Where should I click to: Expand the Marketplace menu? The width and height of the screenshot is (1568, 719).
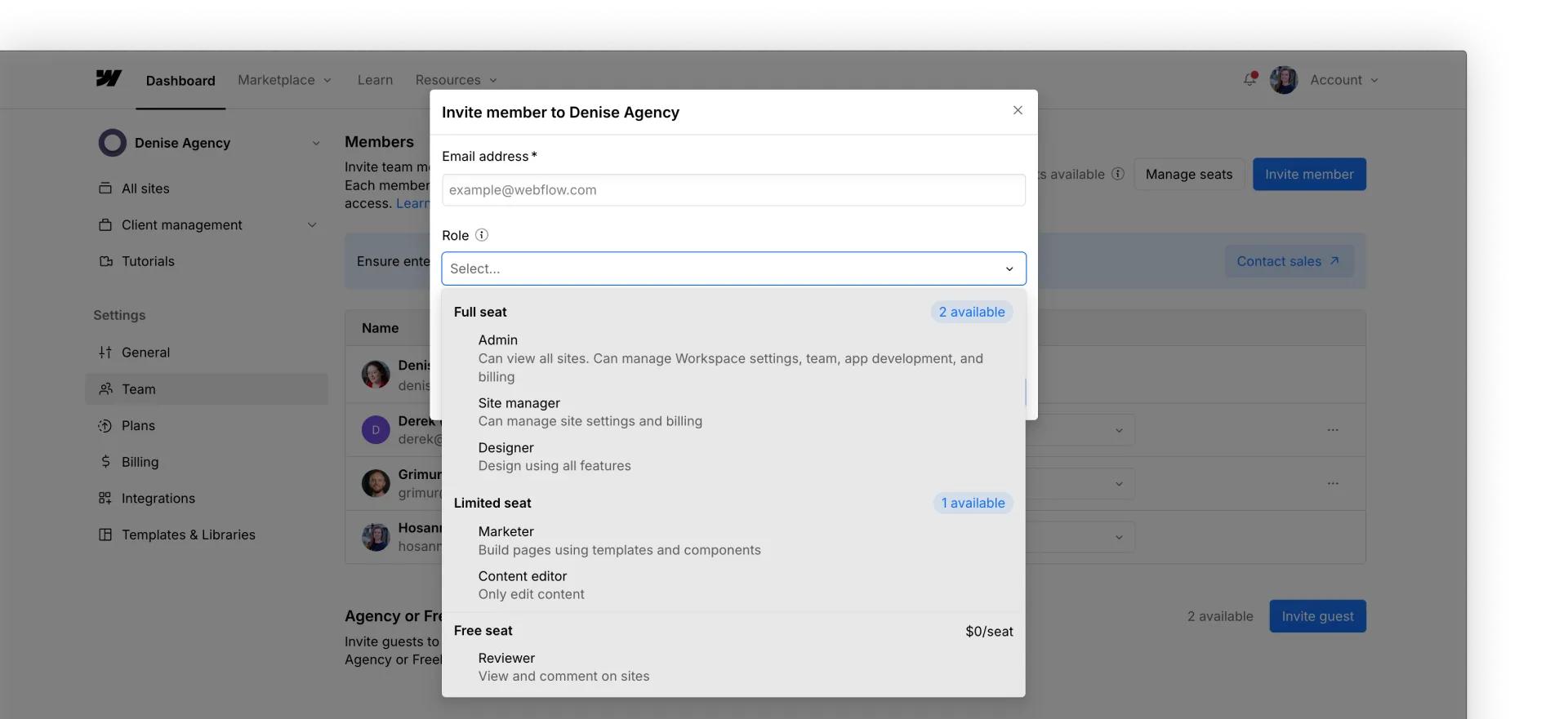pos(284,80)
